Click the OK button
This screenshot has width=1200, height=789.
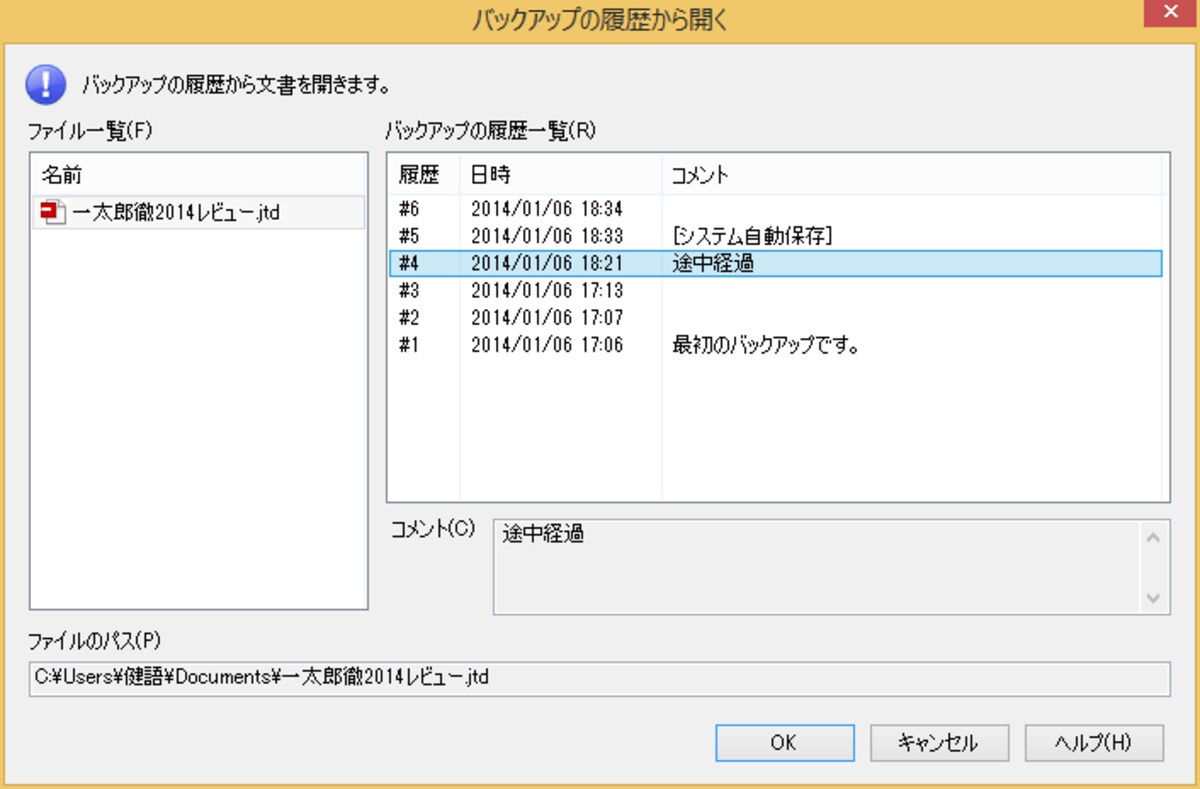click(784, 743)
